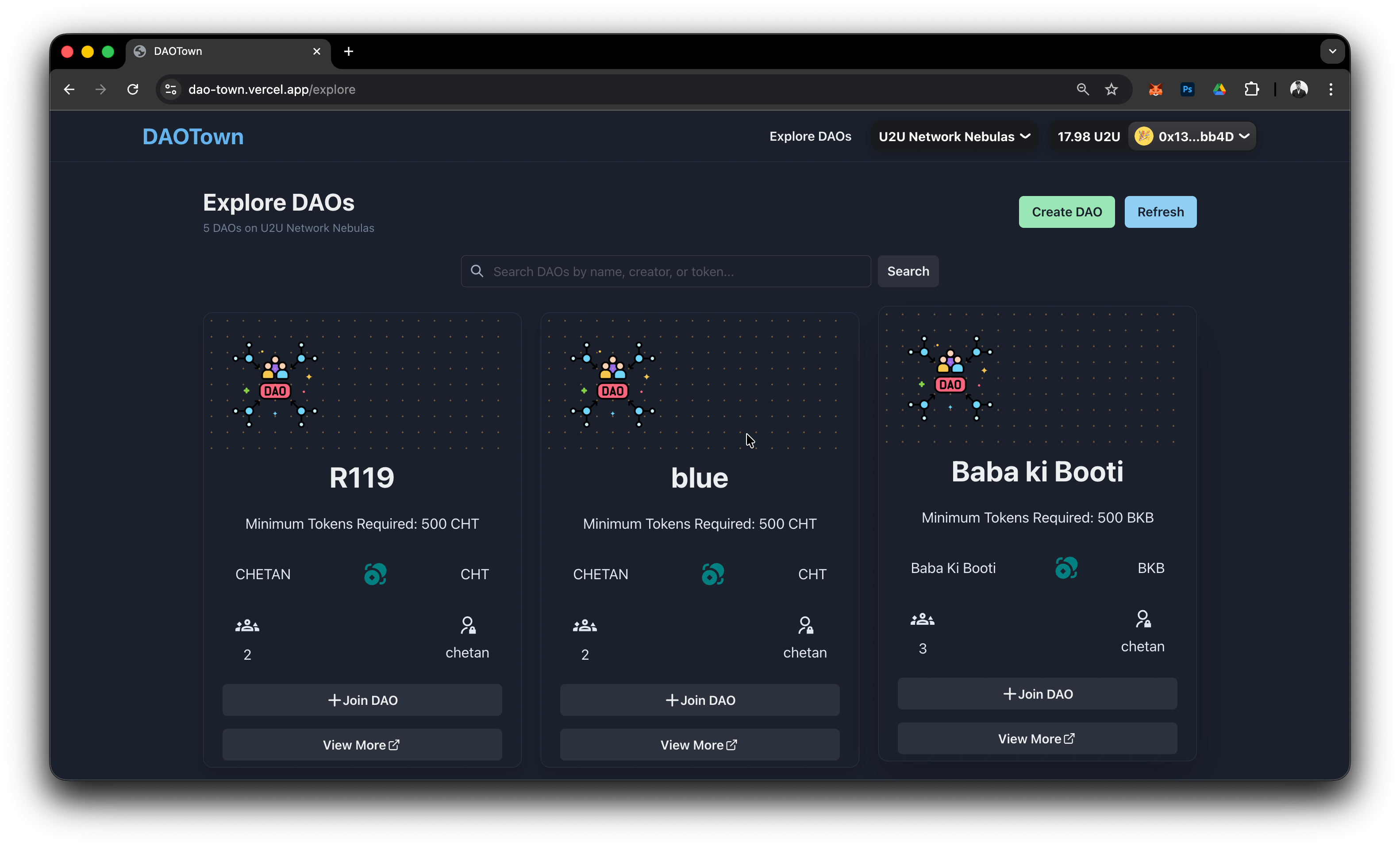
Task: Focus the Search DAOs input field
Action: 676,272
